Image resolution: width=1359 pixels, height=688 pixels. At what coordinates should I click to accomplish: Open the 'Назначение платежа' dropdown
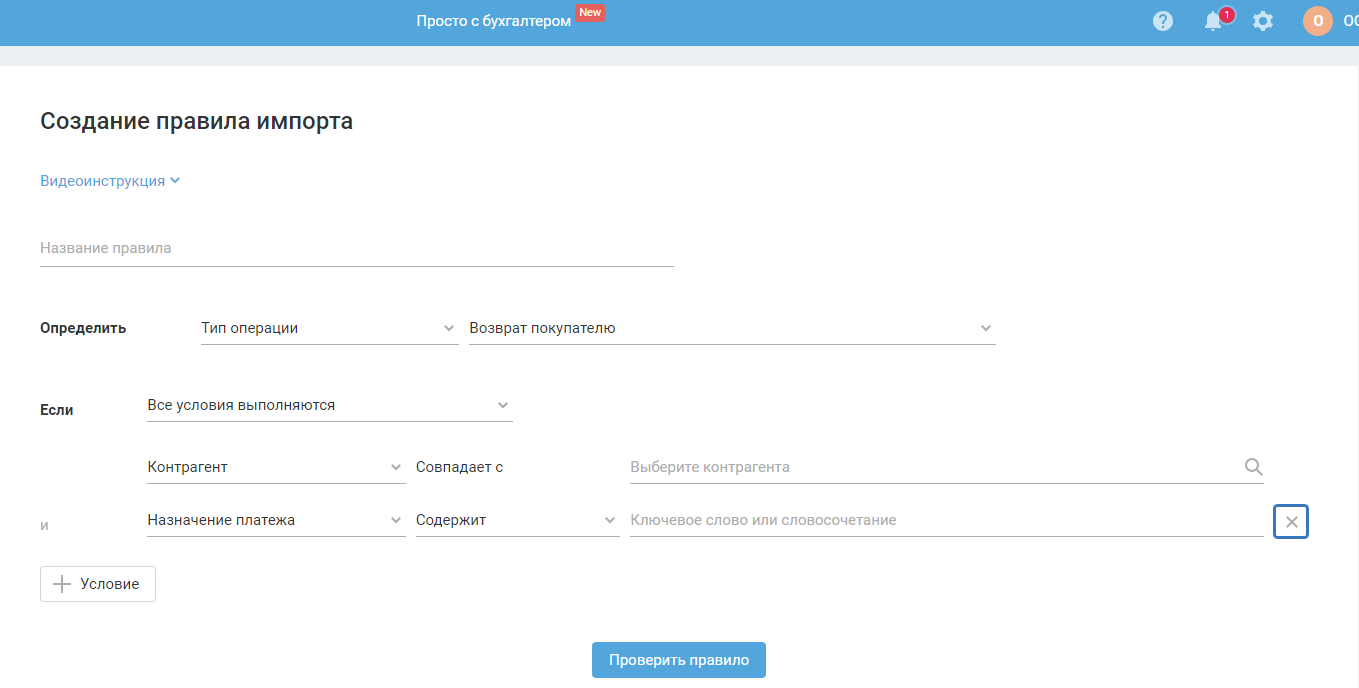pos(276,520)
